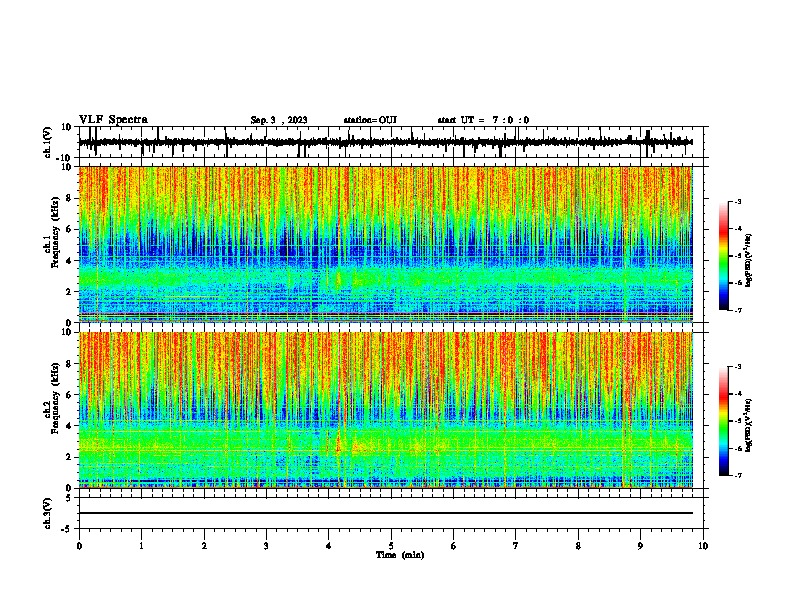Click time axis tick label "3"
The height and width of the screenshot is (612, 792).
click(x=266, y=546)
